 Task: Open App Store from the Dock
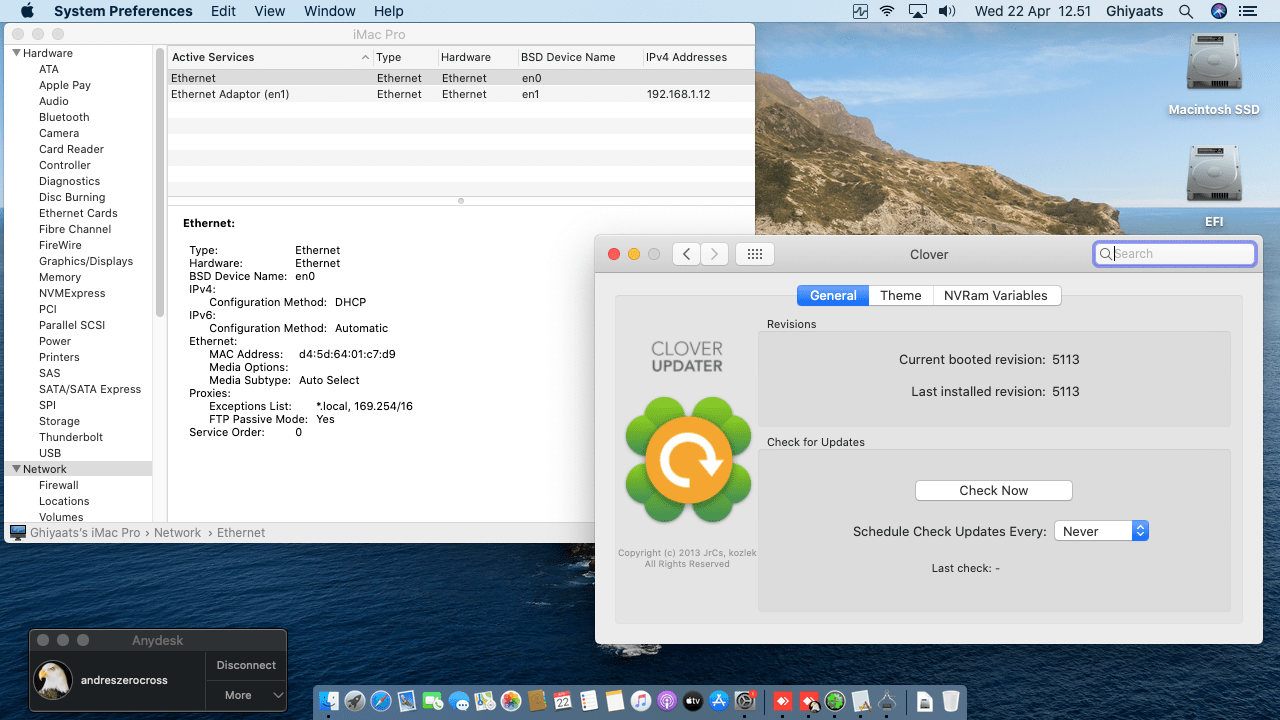(719, 702)
